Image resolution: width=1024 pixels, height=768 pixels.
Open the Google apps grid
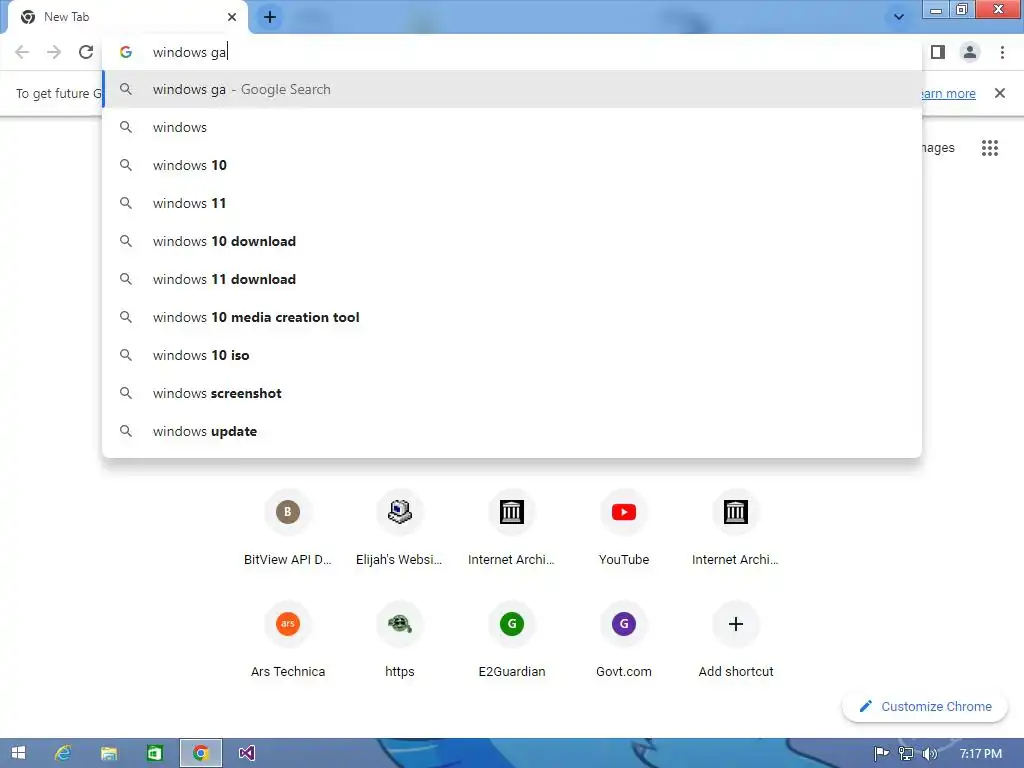coord(989,148)
